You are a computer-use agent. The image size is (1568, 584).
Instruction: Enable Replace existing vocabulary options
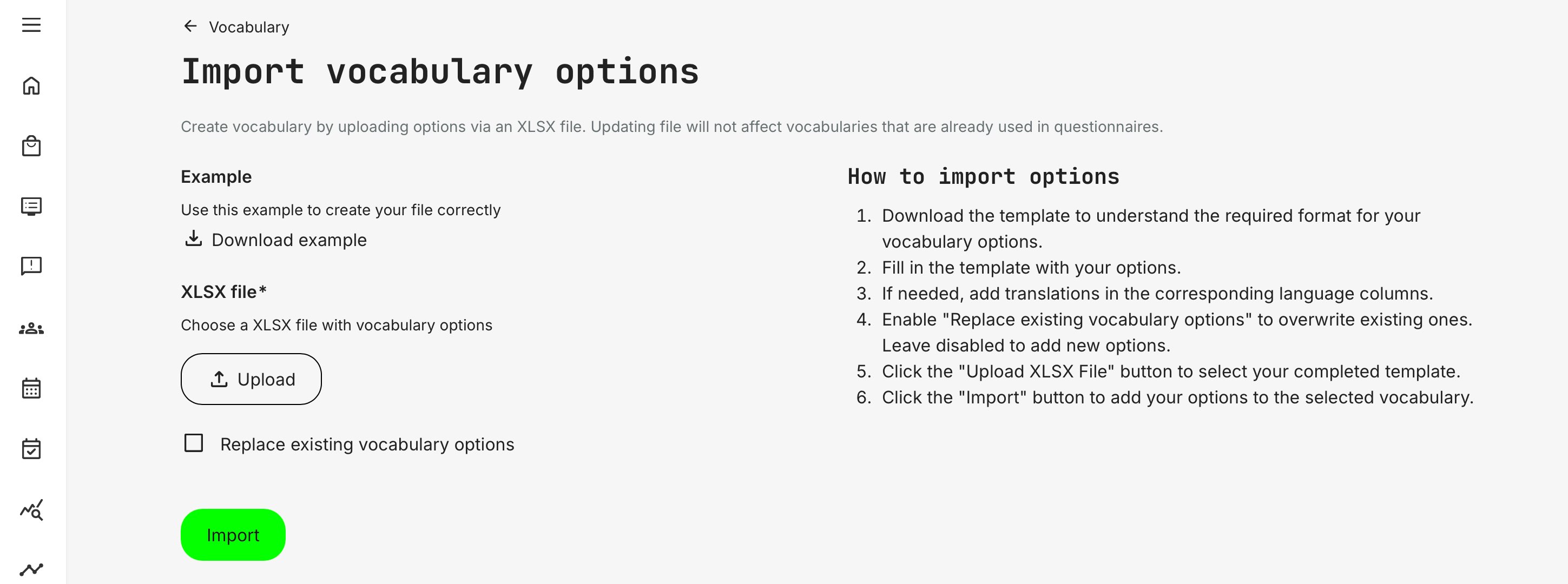tap(194, 444)
